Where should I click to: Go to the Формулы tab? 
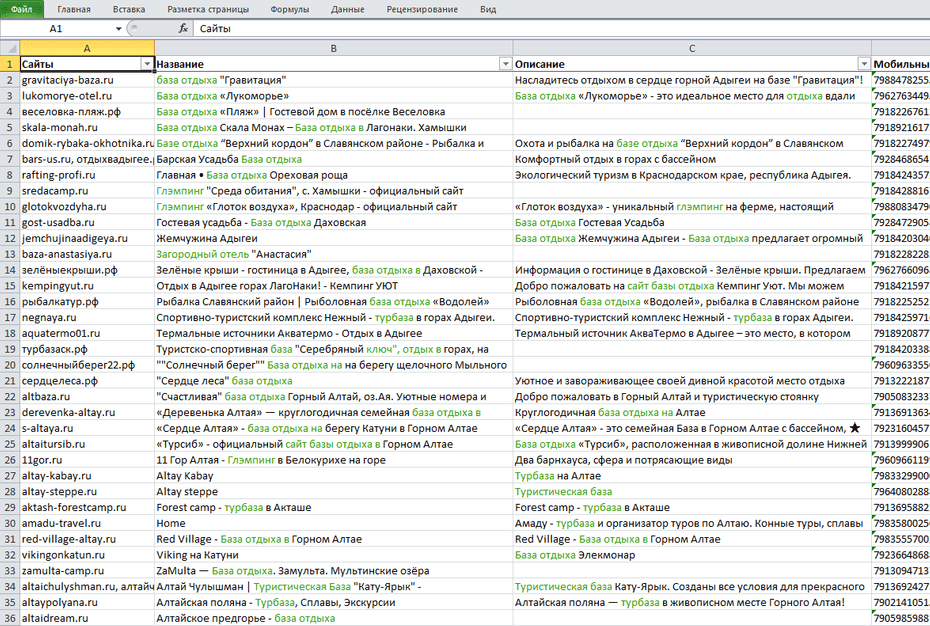[290, 9]
